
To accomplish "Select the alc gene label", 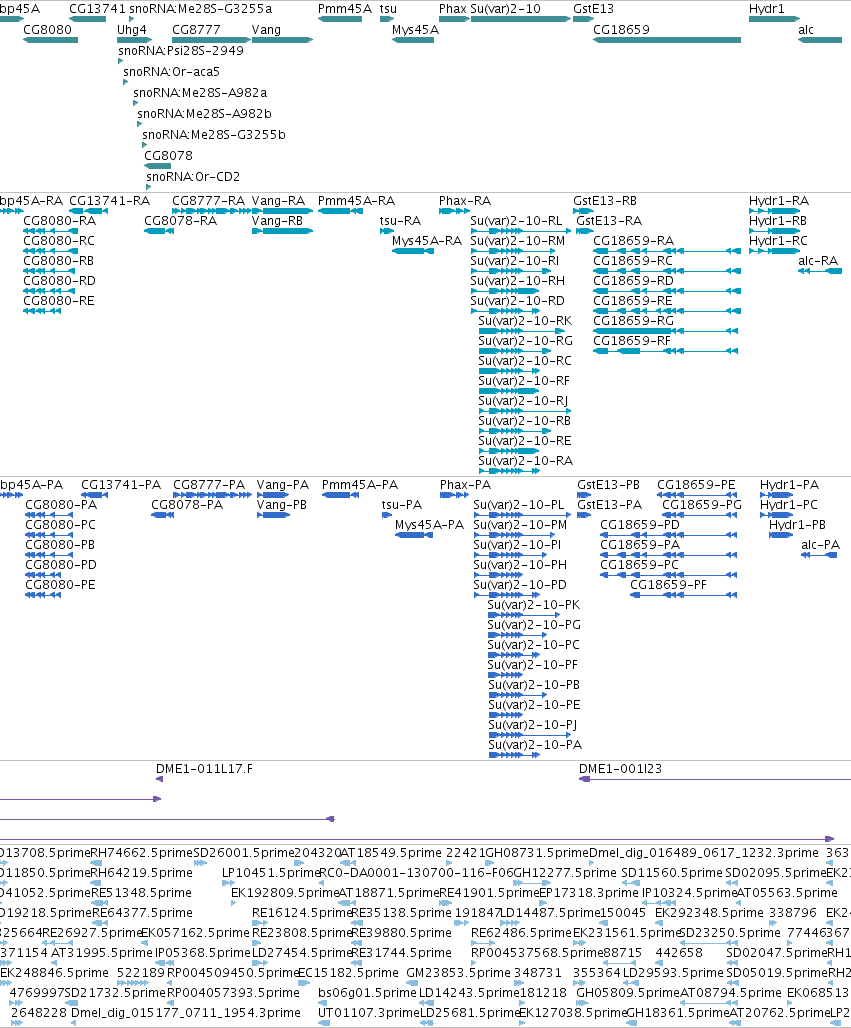I will coord(806,30).
